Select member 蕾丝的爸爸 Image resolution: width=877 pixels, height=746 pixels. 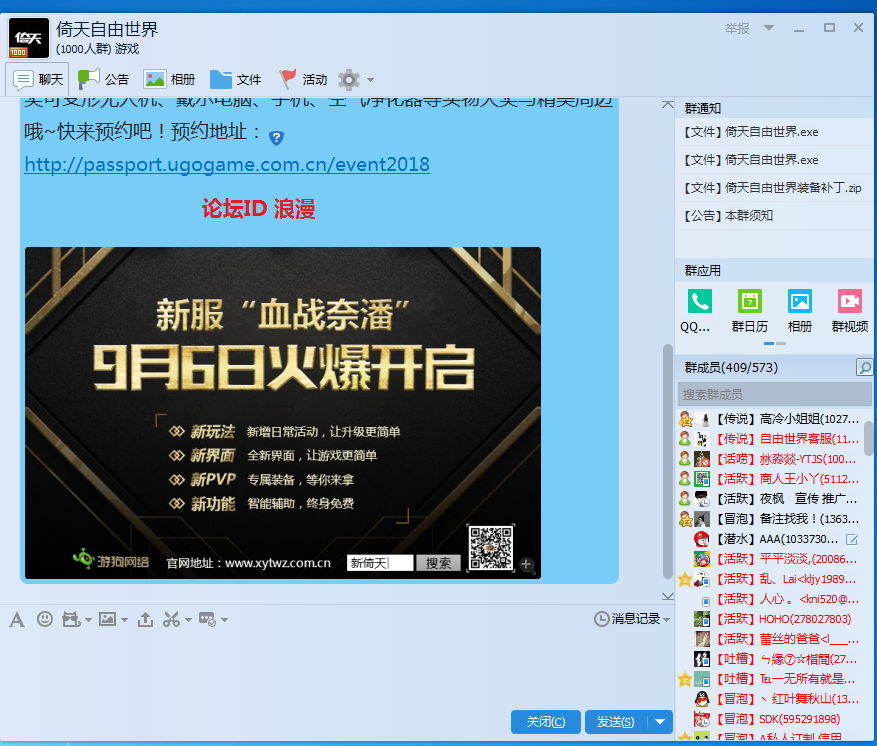click(x=775, y=639)
